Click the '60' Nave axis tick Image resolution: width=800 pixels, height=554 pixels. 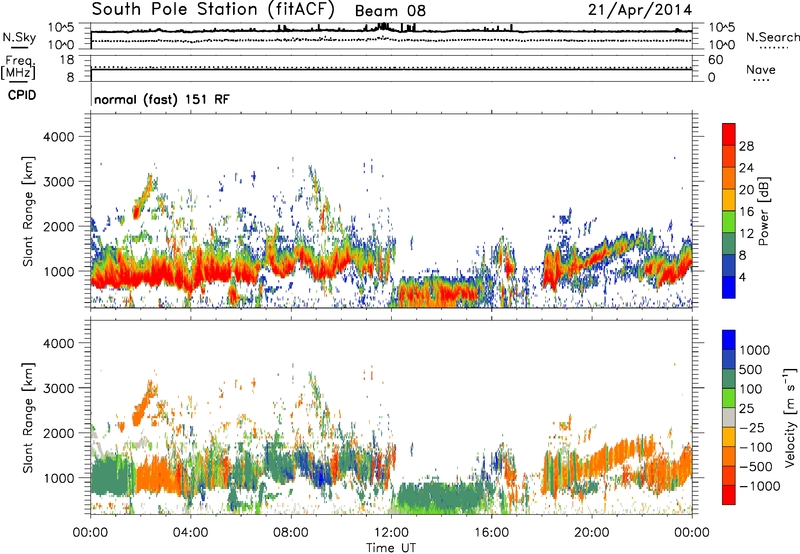pos(715,60)
